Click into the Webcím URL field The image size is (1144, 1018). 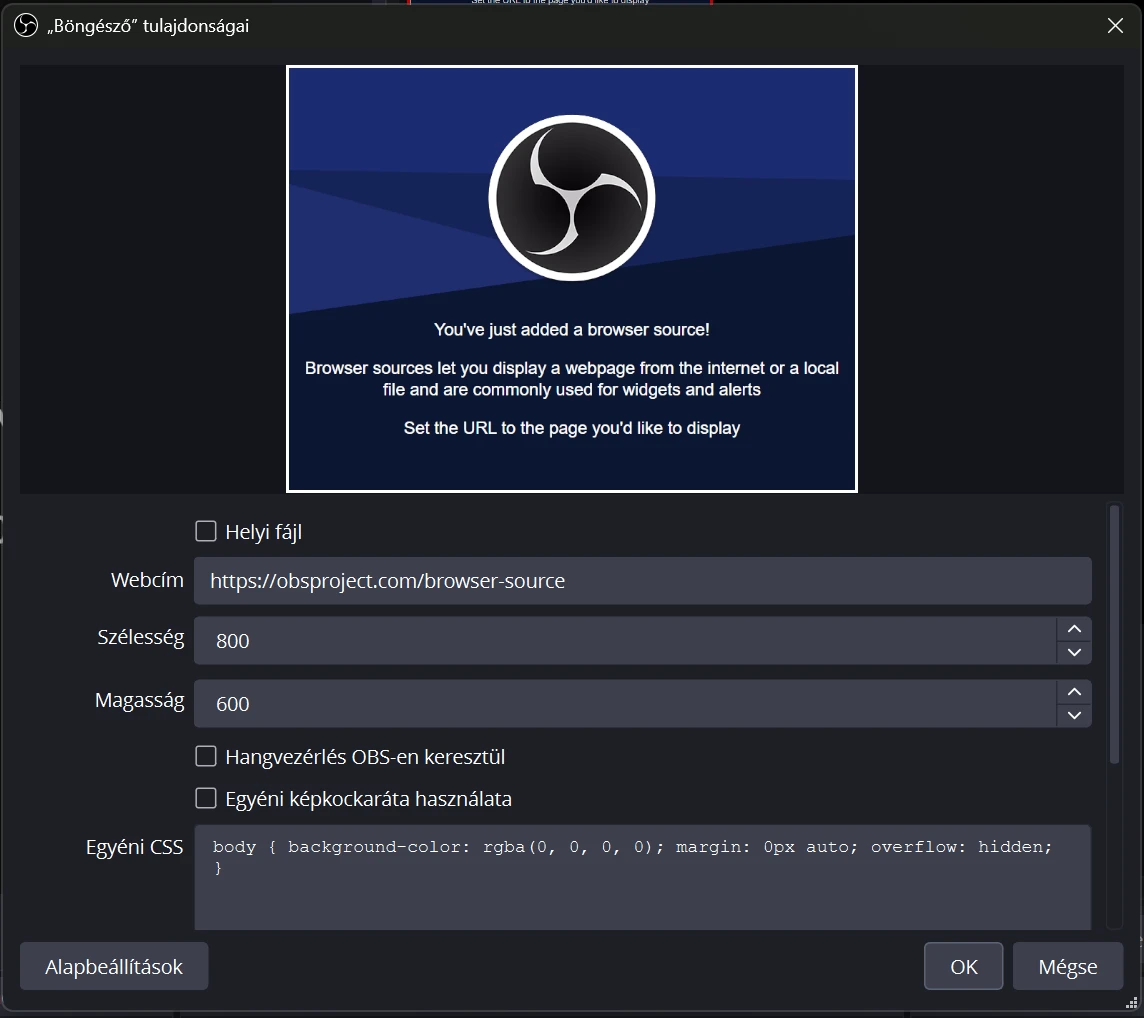pyautogui.click(x=642, y=581)
